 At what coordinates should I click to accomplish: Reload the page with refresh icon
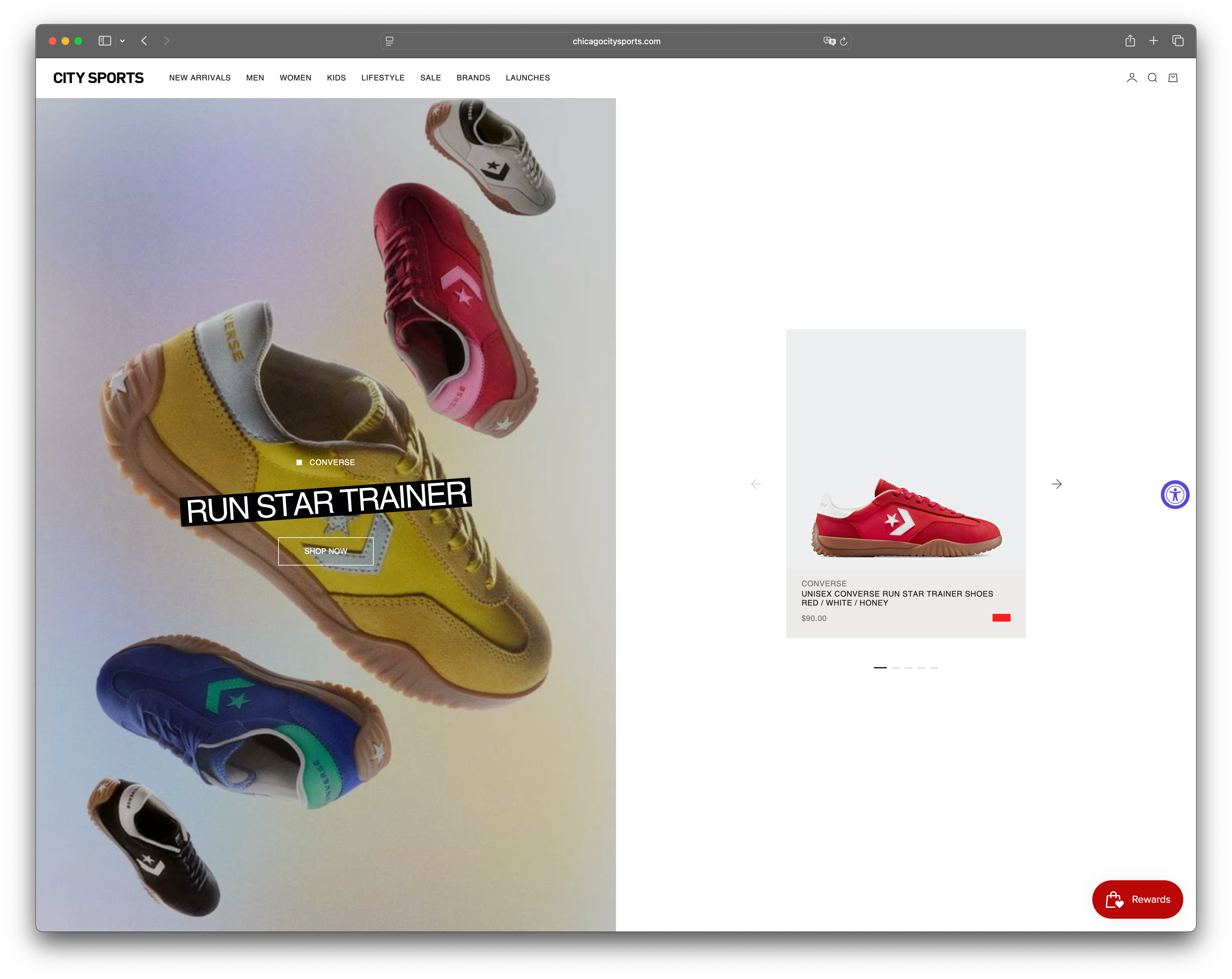coord(844,41)
